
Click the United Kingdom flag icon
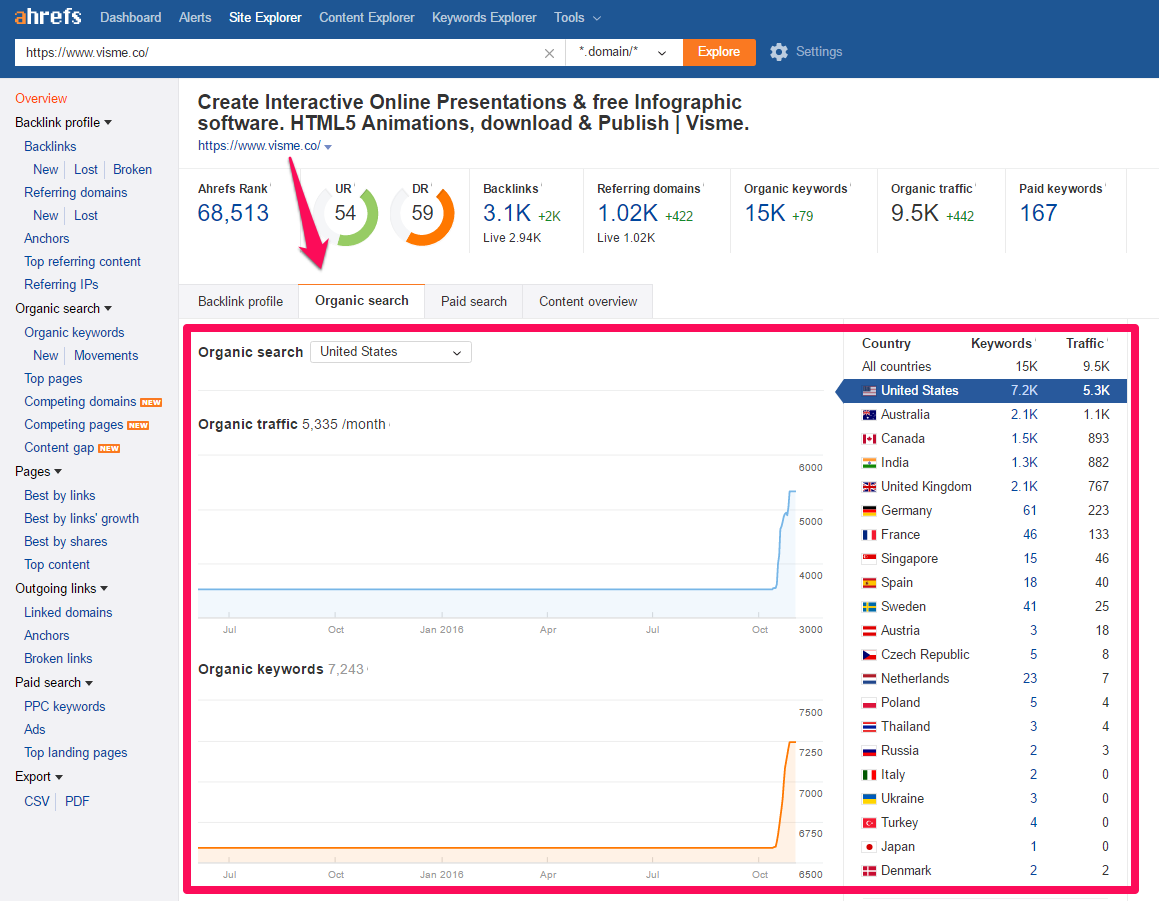click(x=869, y=487)
